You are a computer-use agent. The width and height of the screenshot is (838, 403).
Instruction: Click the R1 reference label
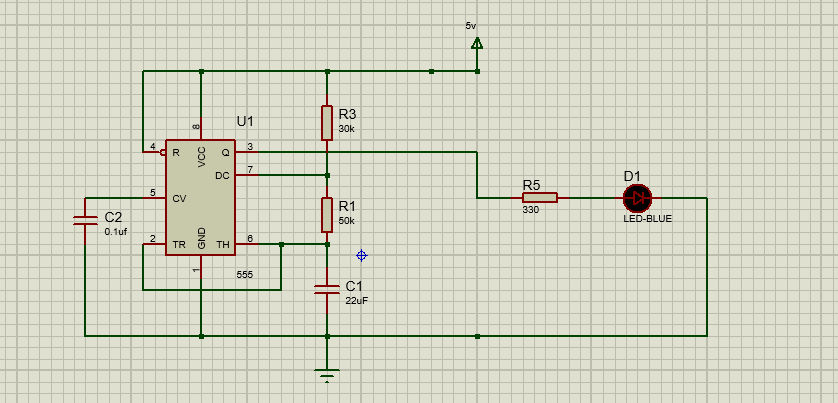tap(347, 206)
